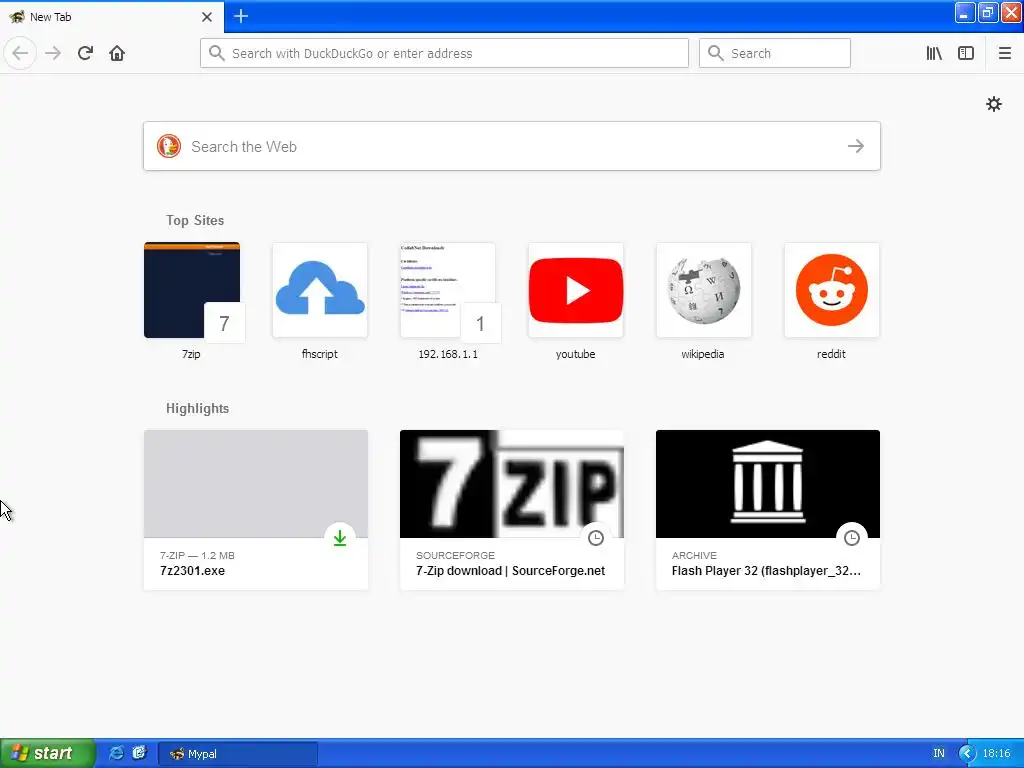
Task: Click the DuckDuckGo logo in search box
Action: pos(168,146)
